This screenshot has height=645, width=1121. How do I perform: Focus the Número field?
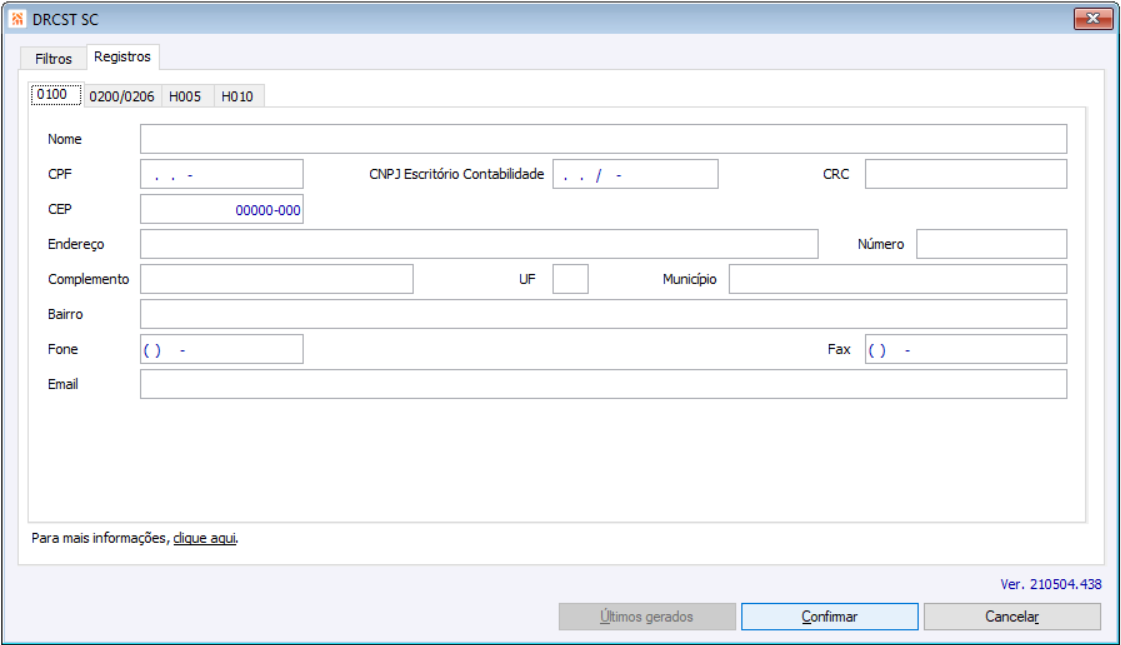point(992,244)
